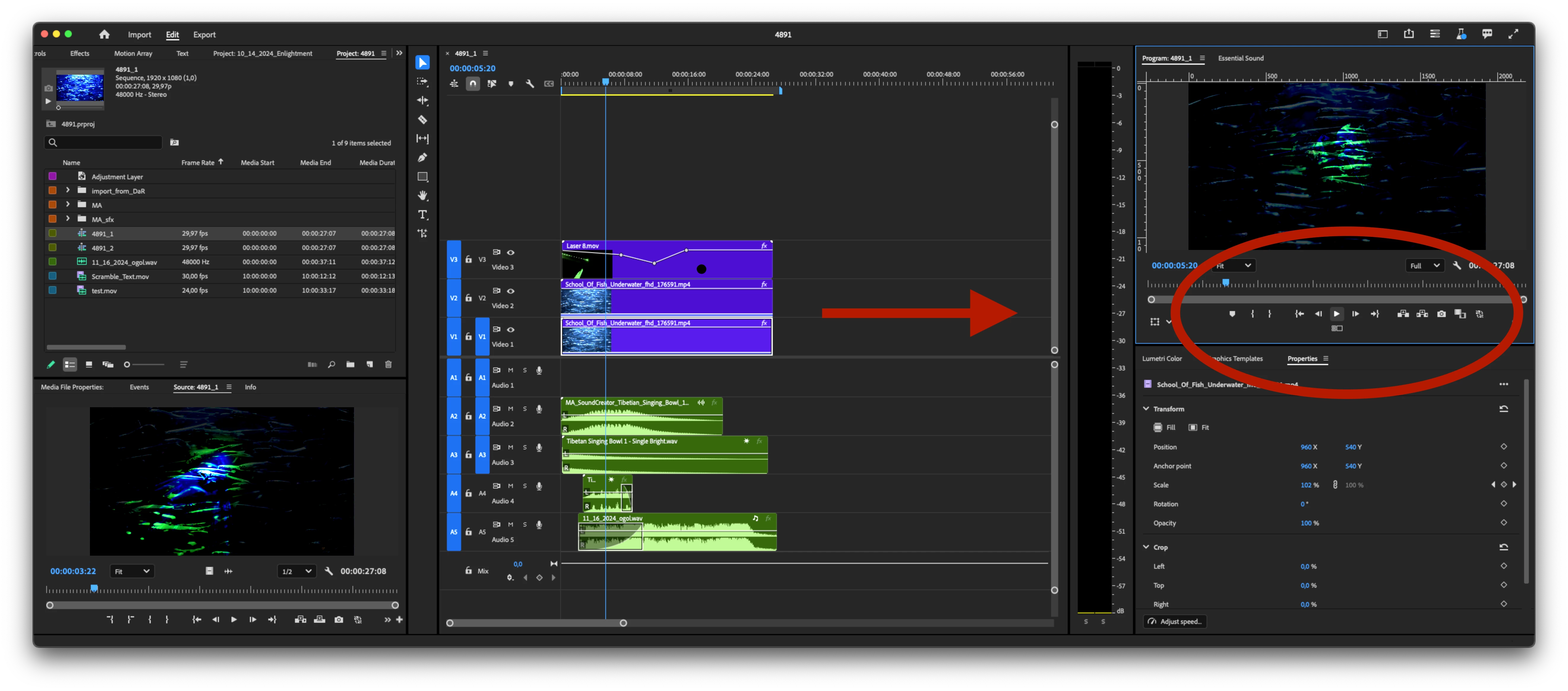Select the Razor tool in the toolbar
1568x691 pixels.
pyautogui.click(x=423, y=120)
